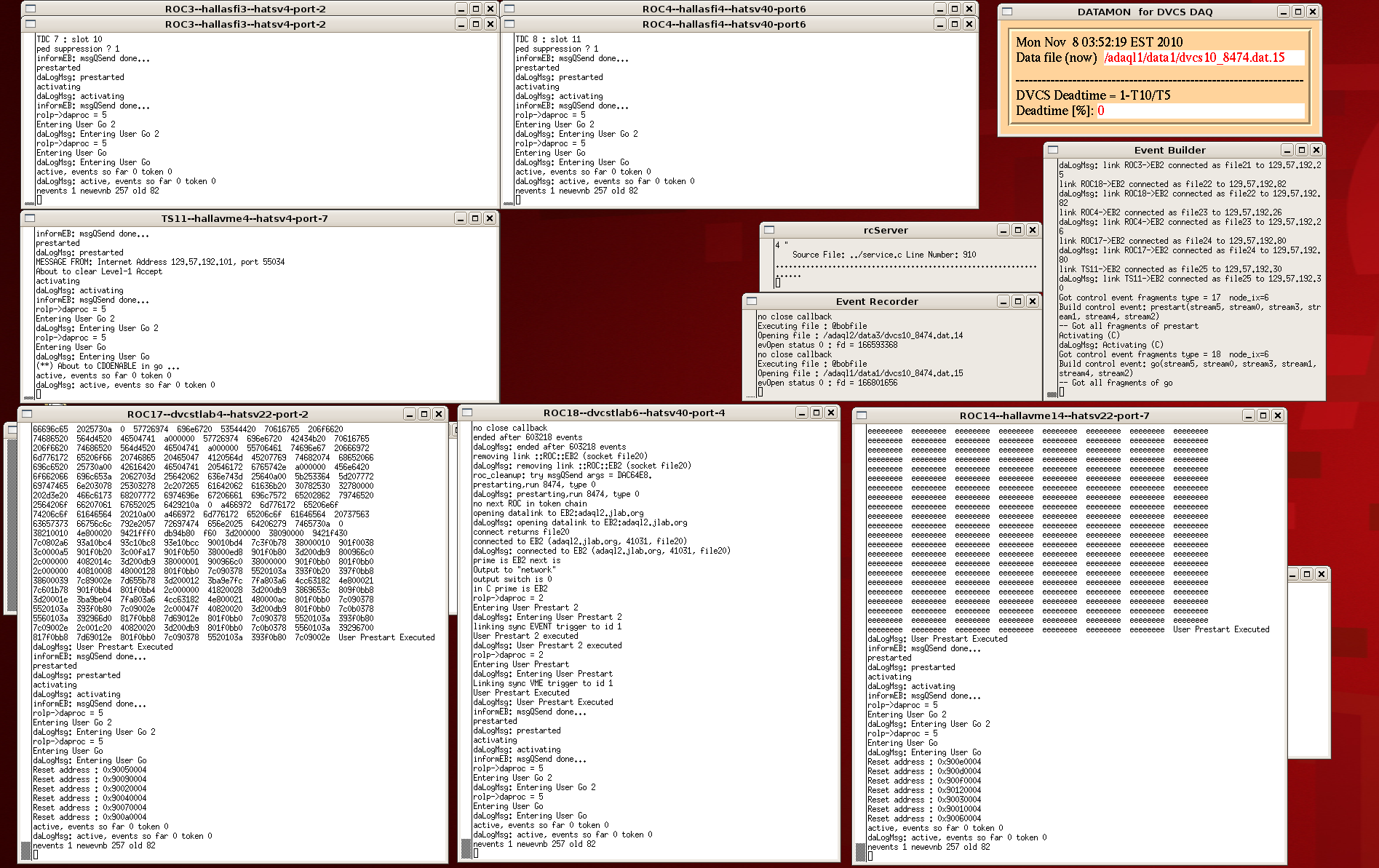Click 'MESSAGE FROM: Internet Address' line in TS11
The height and width of the screenshot is (868, 1379).
[x=160, y=262]
